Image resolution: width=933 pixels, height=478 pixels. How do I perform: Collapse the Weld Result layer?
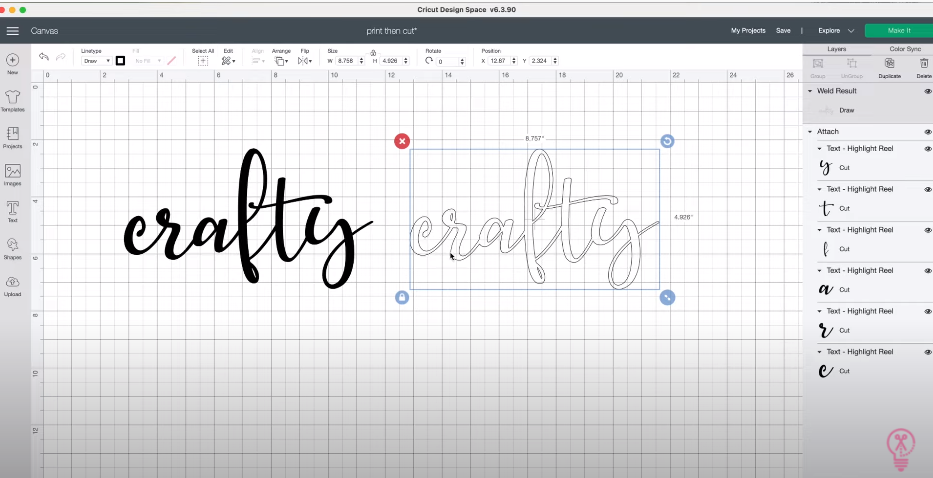[x=810, y=91]
